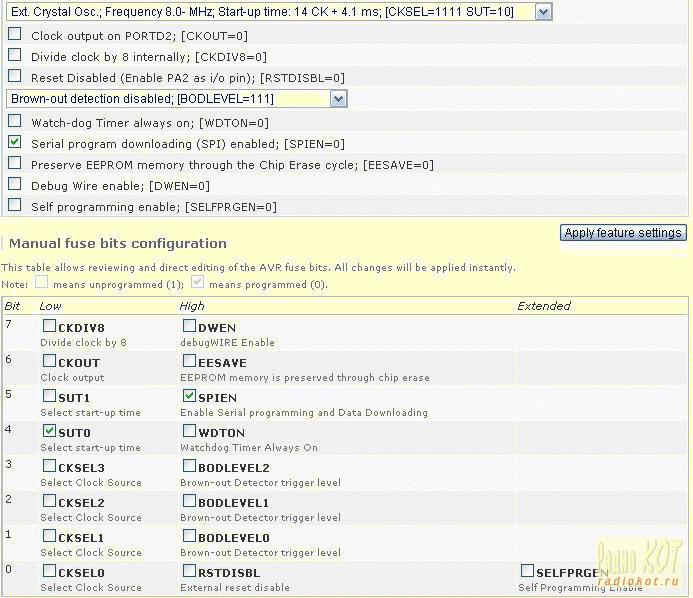Check Divide clock by 8 internally
Viewport: 693px width, 598px height.
click(15, 55)
